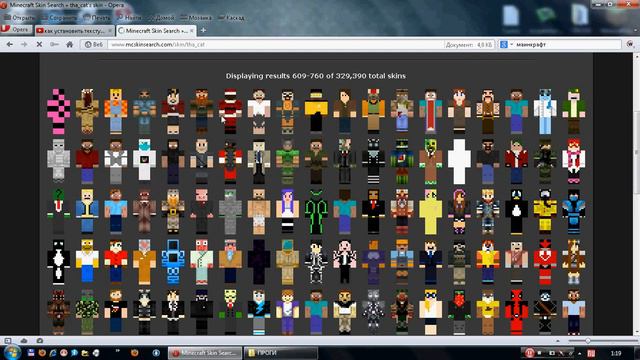Screen dimensions: 640x360
Task: Close the Minecraft Skin Search tab
Action: [x=192, y=31]
